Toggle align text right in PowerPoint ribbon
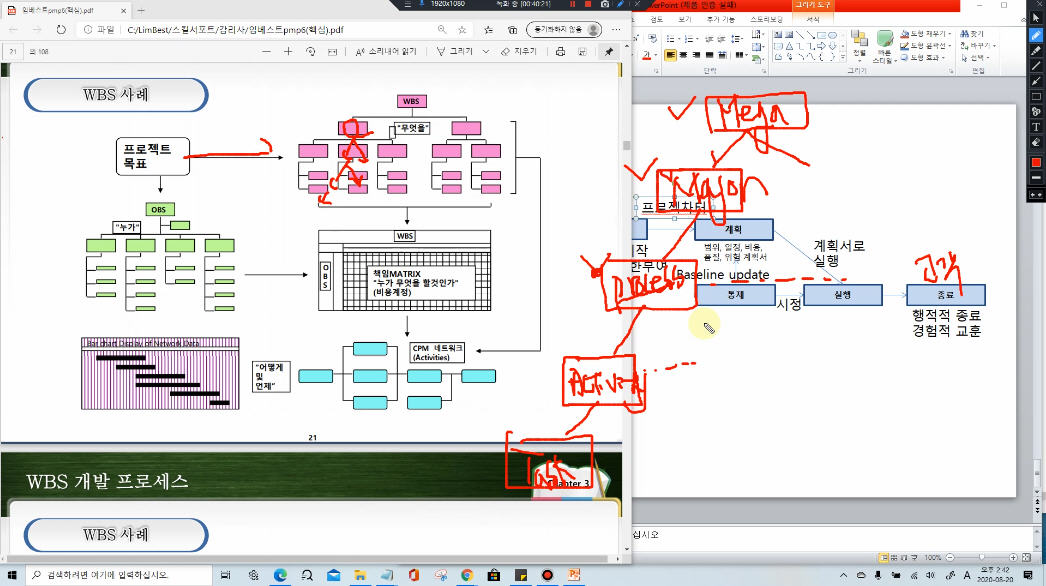This screenshot has width=1046, height=586. (697, 55)
